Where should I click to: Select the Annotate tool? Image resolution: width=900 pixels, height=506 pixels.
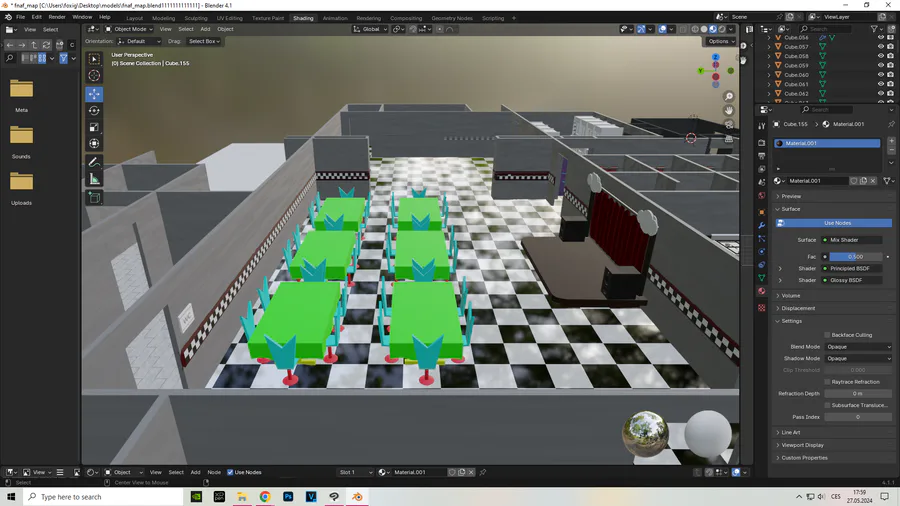(94, 162)
